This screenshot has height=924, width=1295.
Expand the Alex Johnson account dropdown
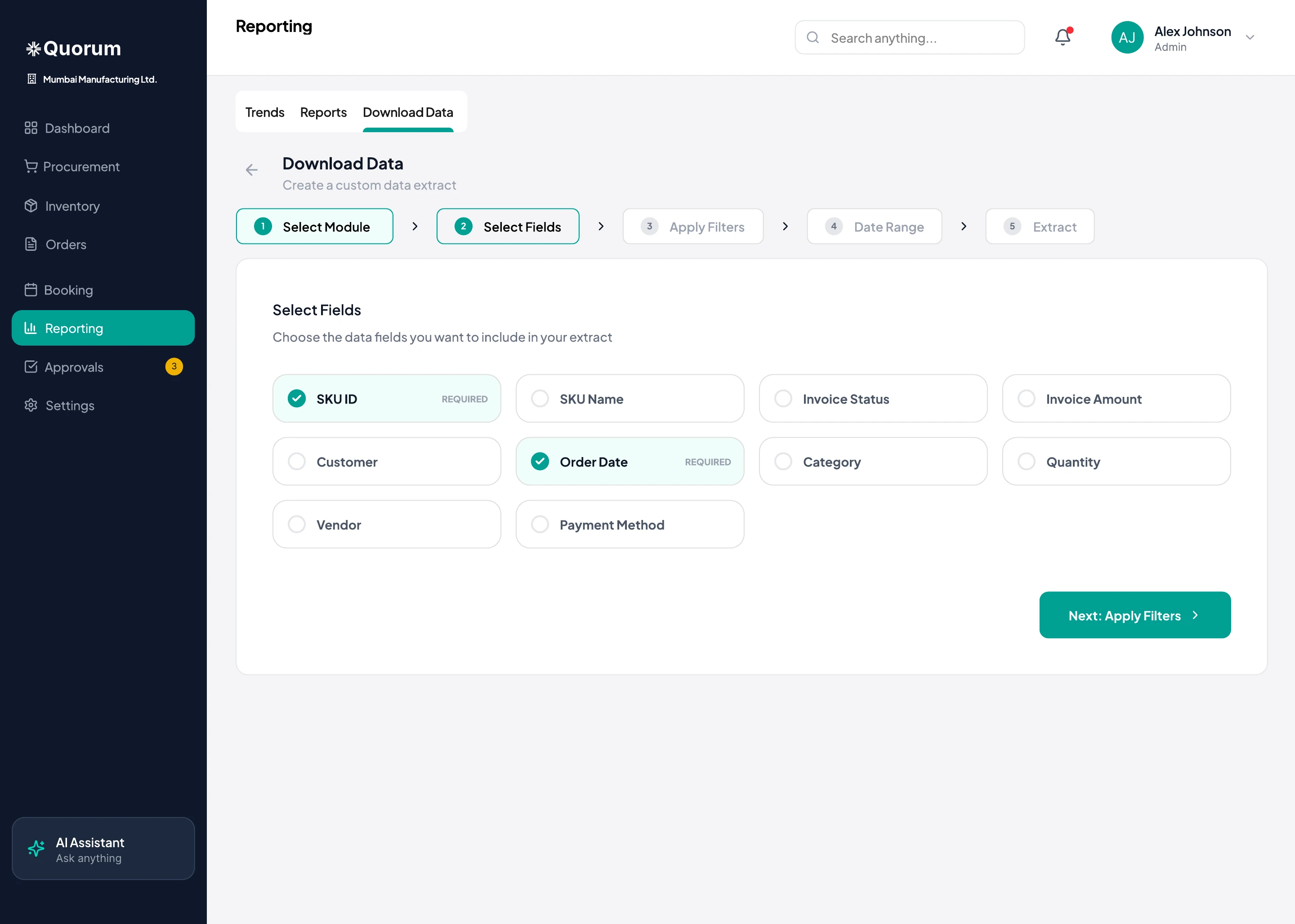tap(1250, 38)
